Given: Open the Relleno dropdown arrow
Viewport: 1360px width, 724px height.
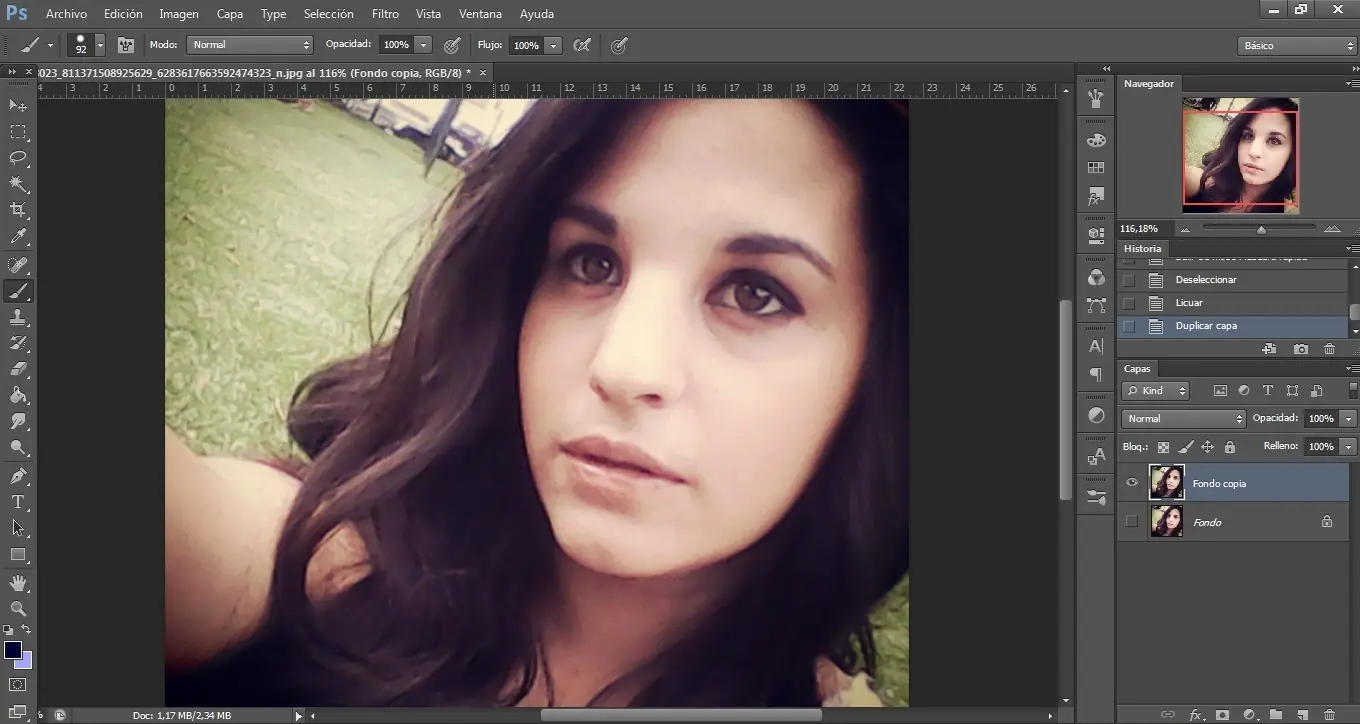Looking at the screenshot, I should 1349,447.
